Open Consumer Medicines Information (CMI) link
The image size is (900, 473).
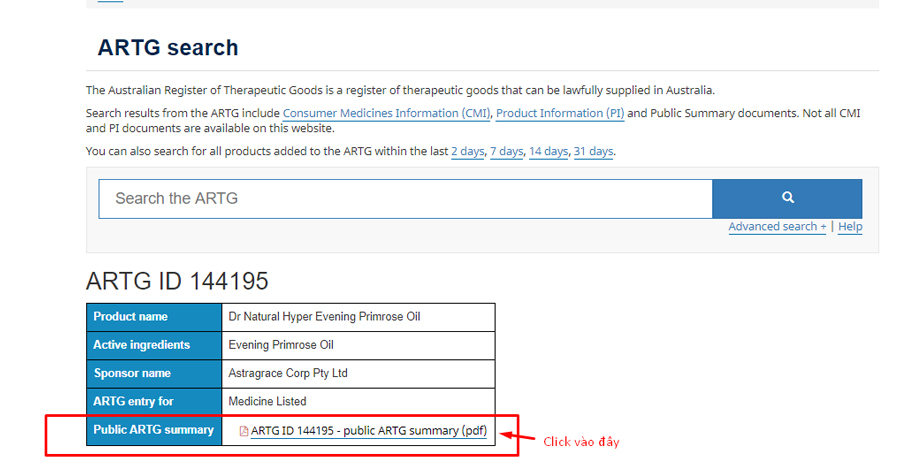click(386, 113)
